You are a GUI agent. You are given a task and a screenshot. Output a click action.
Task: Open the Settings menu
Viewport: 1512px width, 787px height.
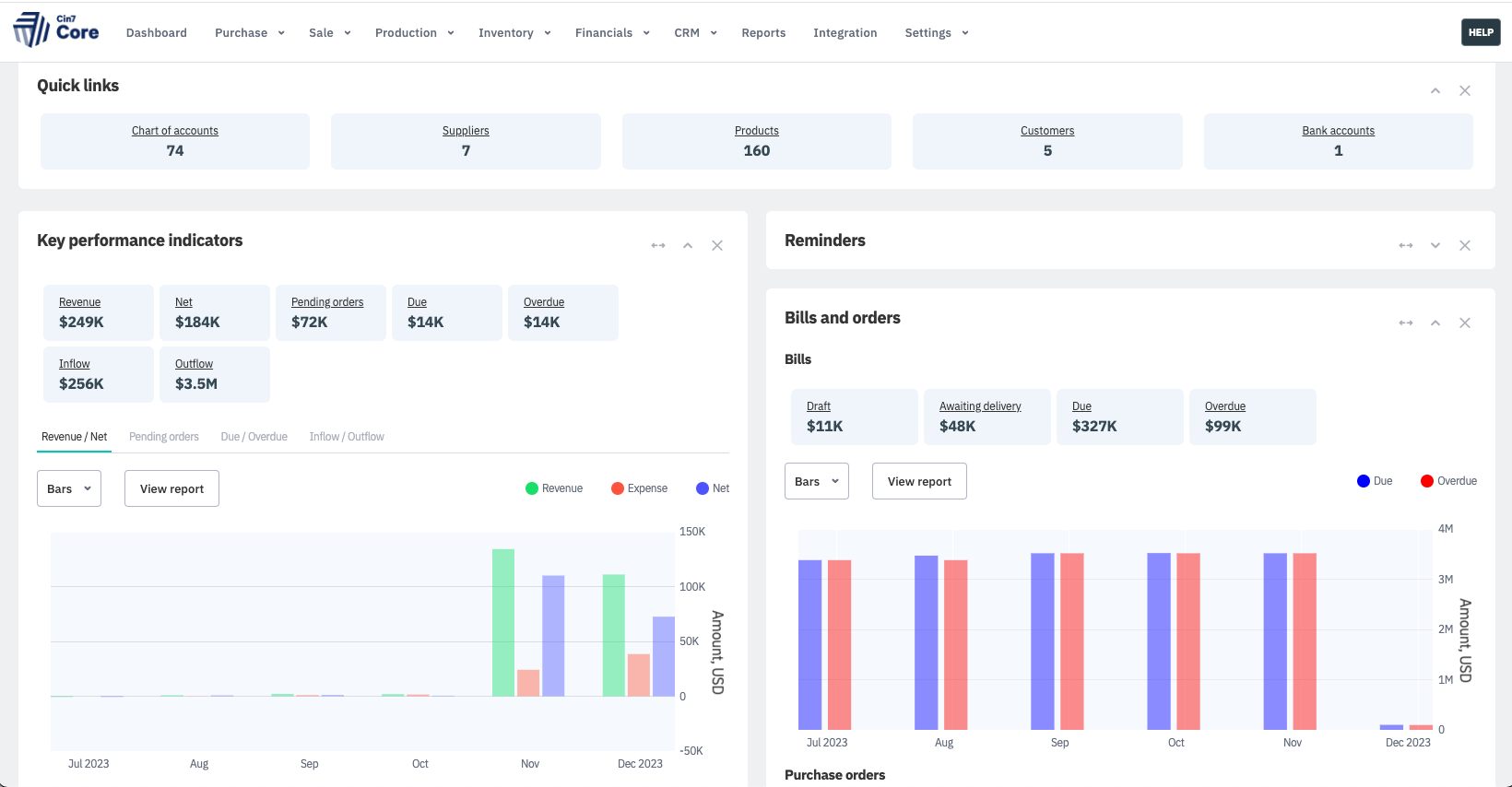937,33
